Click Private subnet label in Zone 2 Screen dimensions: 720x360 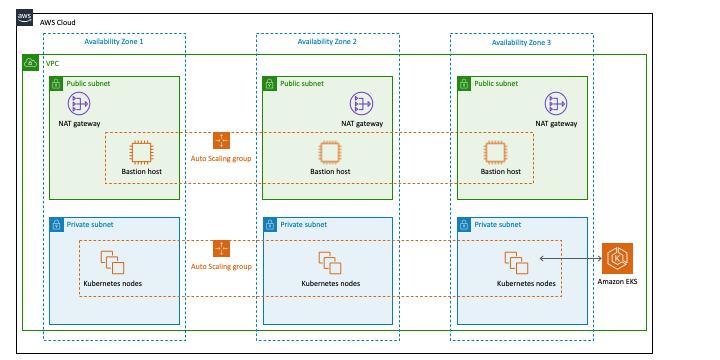(x=304, y=225)
